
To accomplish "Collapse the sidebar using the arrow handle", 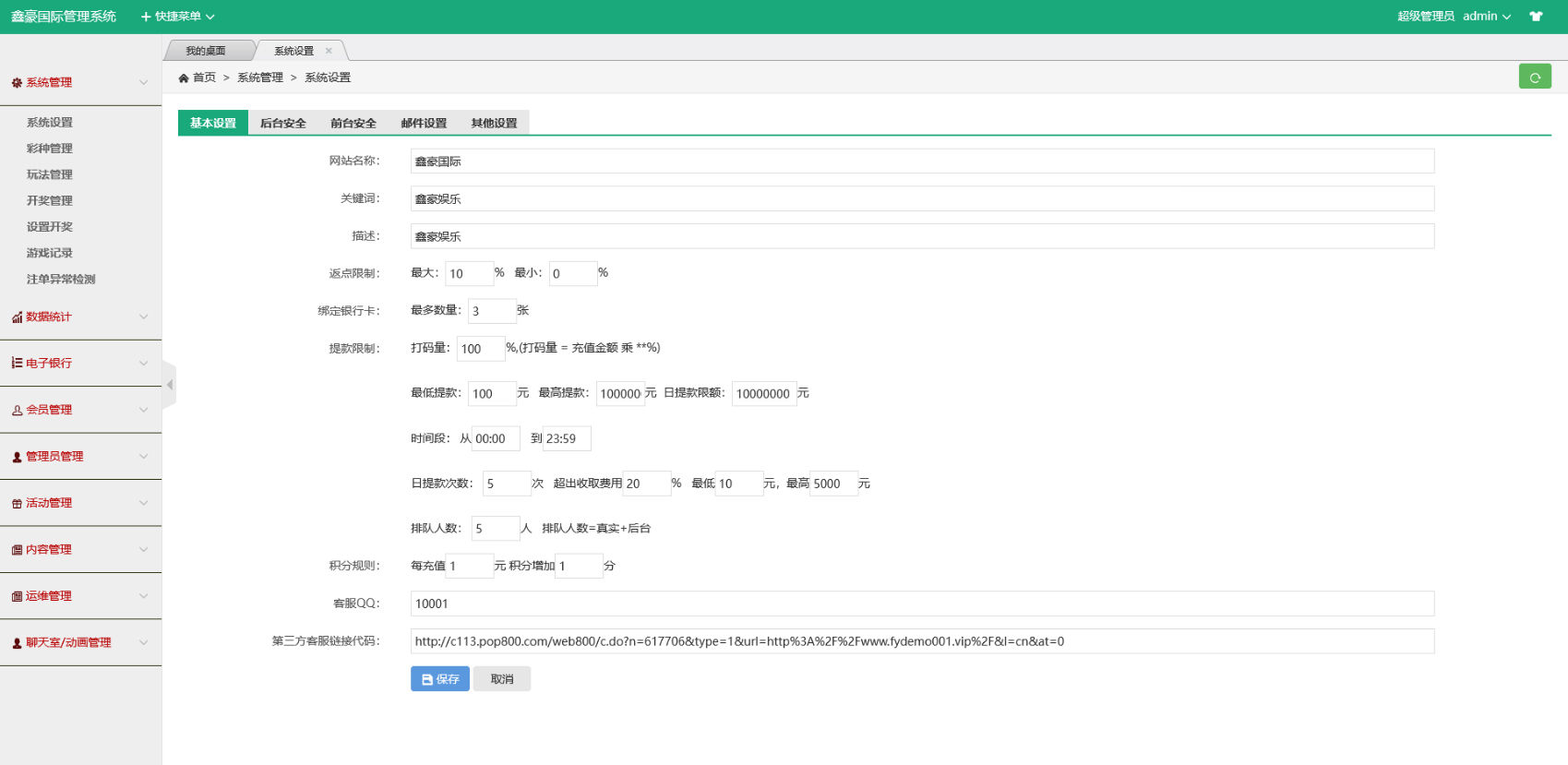I will pyautogui.click(x=169, y=385).
